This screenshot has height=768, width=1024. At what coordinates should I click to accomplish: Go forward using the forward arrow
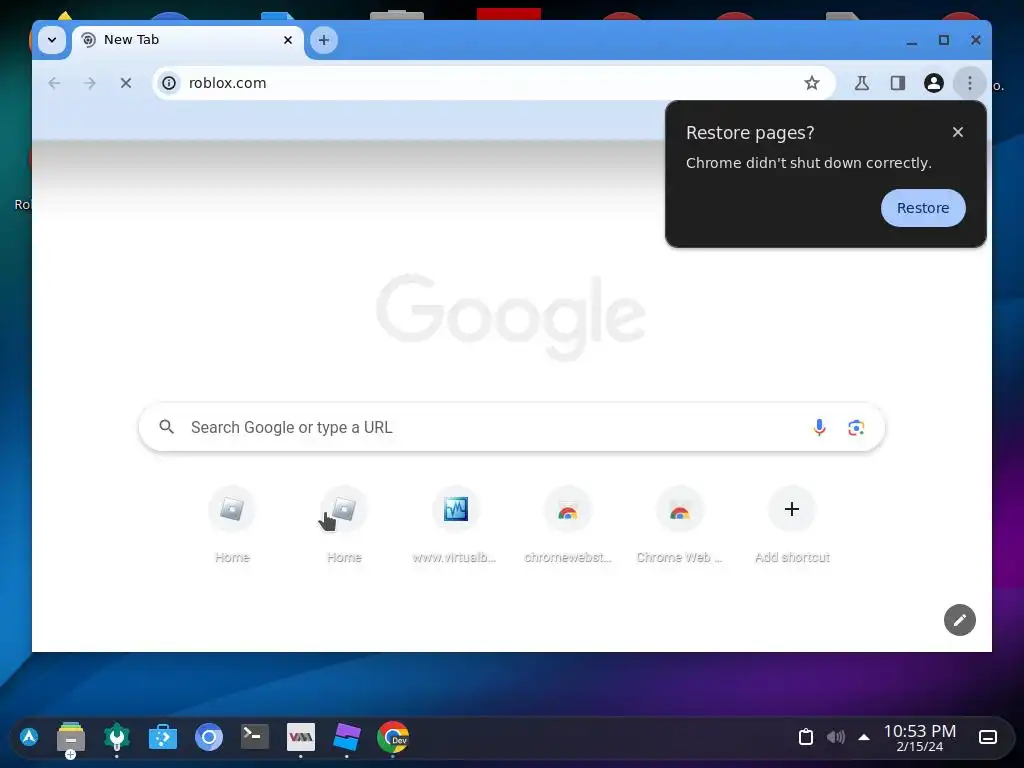click(89, 83)
